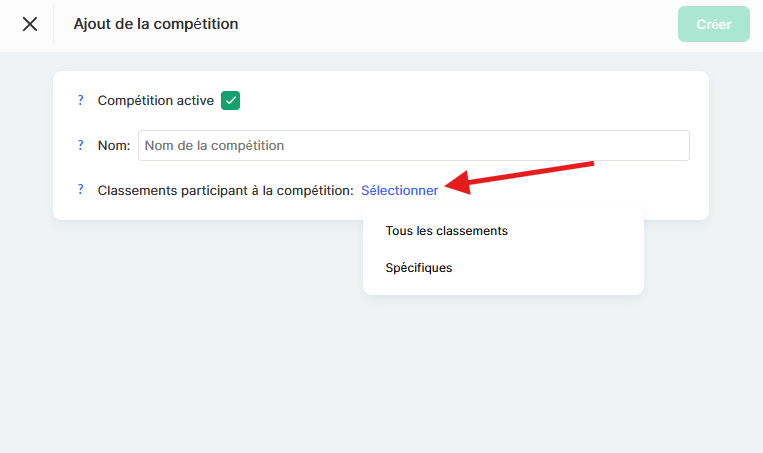Viewport: 763px width, 453px height.
Task: Uncheck the Compétition active checkbox
Action: [x=231, y=100]
